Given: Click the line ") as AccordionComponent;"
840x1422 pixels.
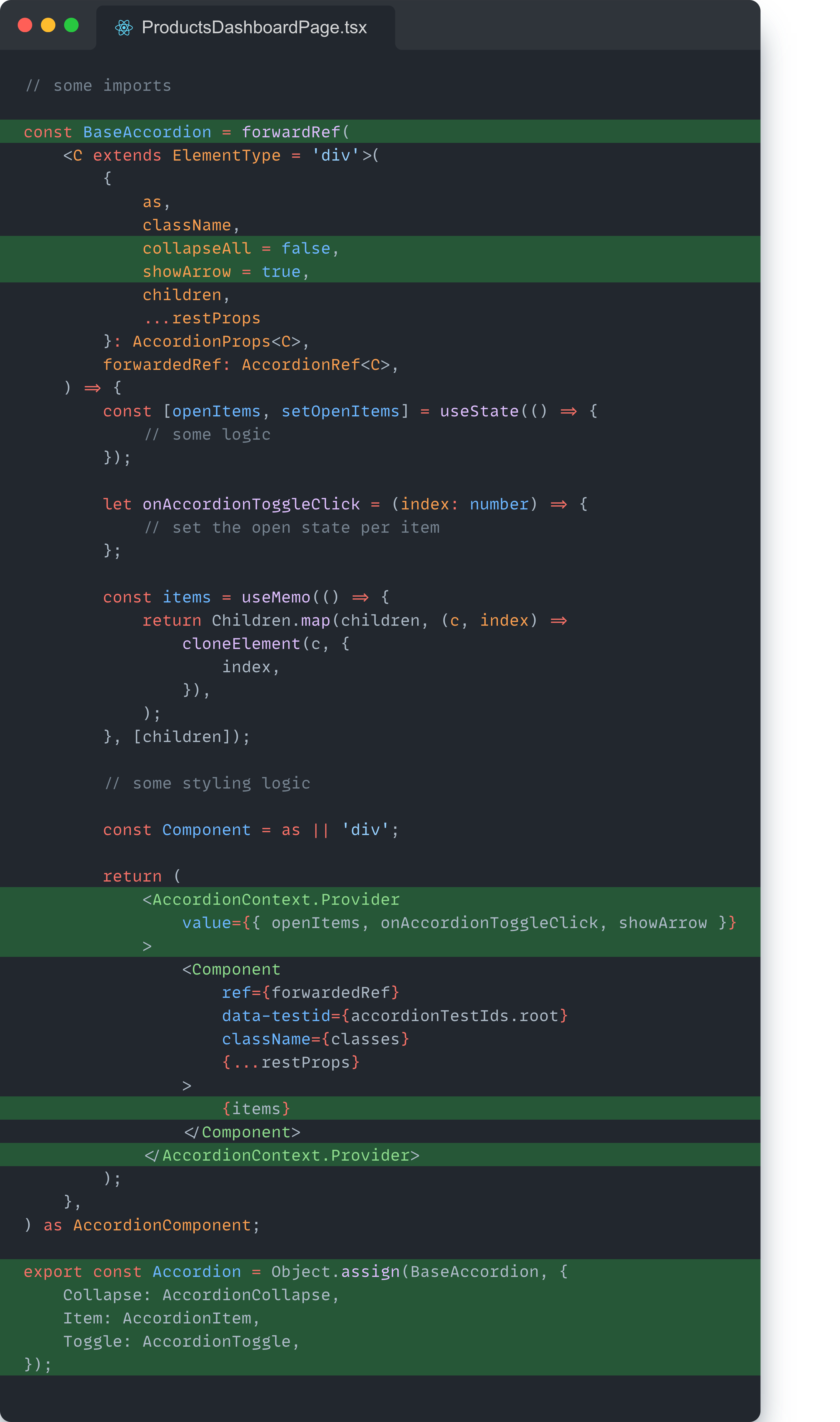Looking at the screenshot, I should click(141, 1225).
